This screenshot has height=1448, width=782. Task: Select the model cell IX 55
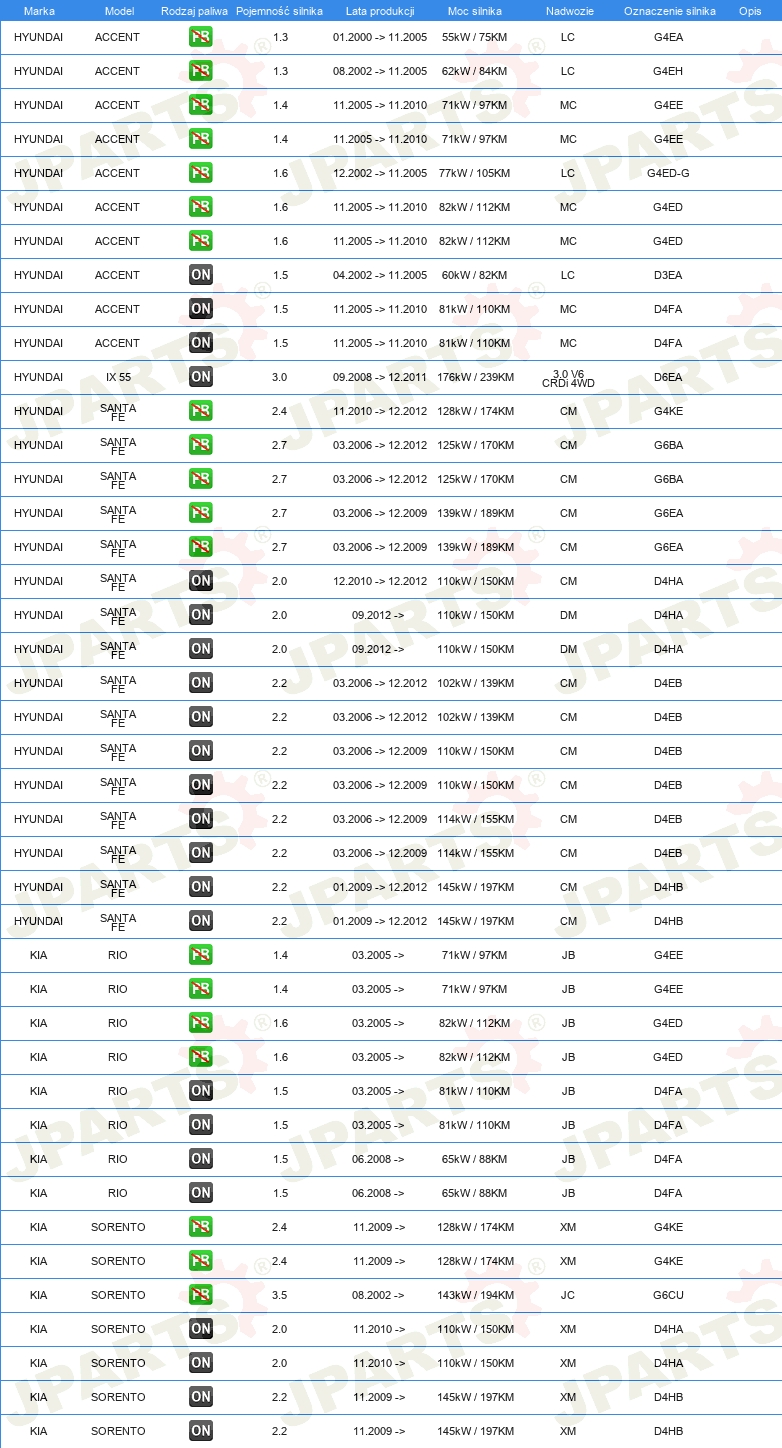118,377
